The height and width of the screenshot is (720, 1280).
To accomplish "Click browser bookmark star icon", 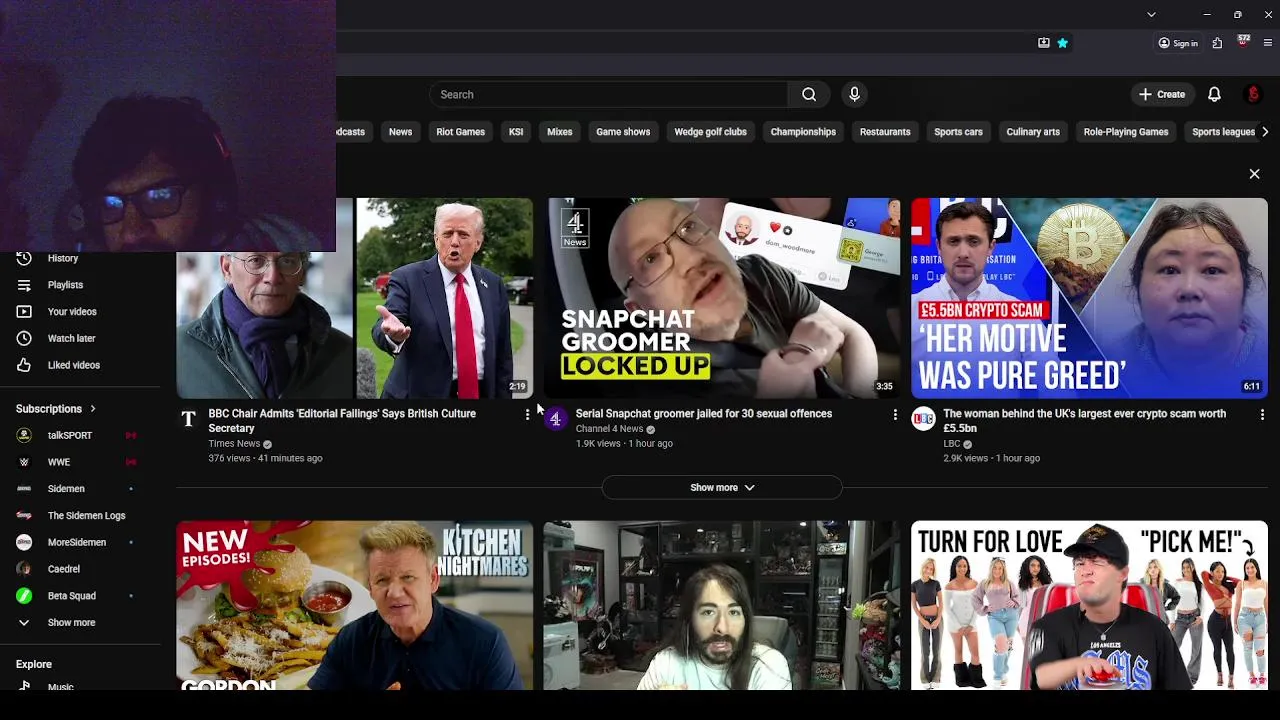I will pyautogui.click(x=1062, y=43).
